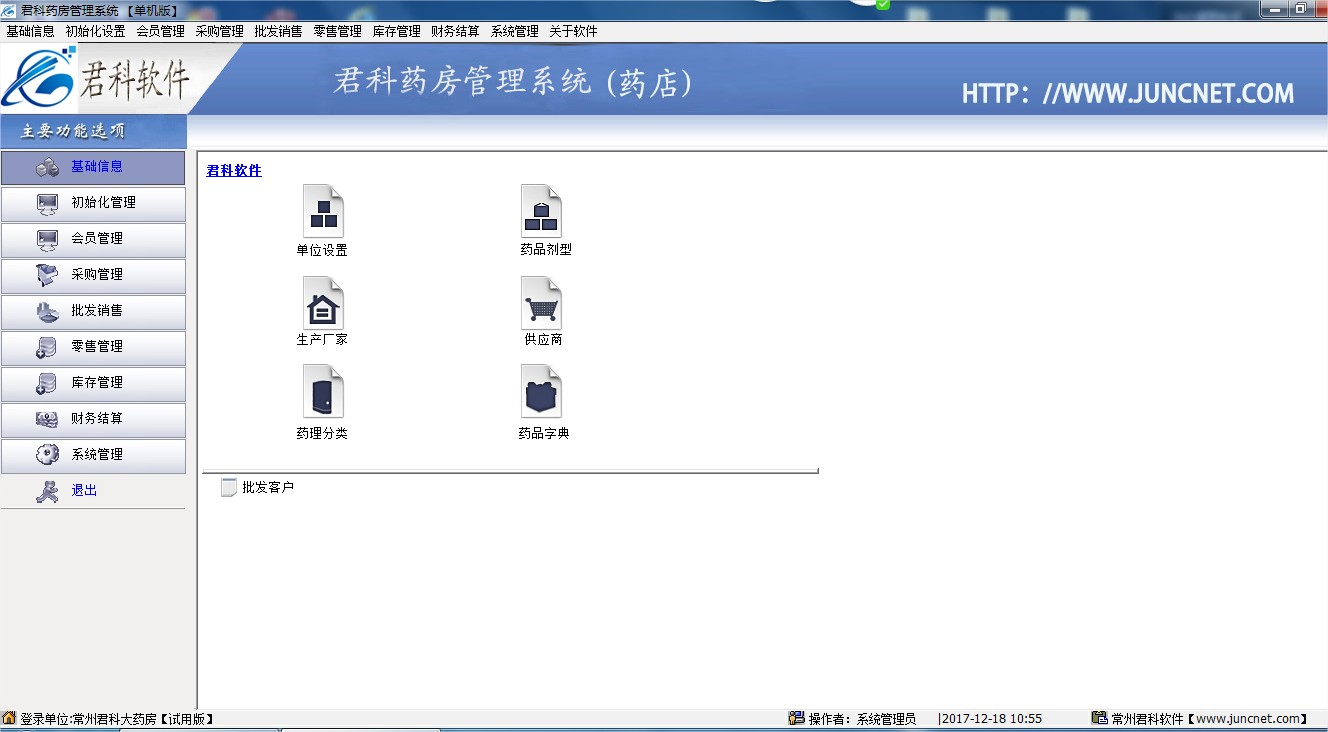Image resolution: width=1328 pixels, height=732 pixels.
Task: Select 库存管理 in the sidebar
Action: [x=93, y=383]
